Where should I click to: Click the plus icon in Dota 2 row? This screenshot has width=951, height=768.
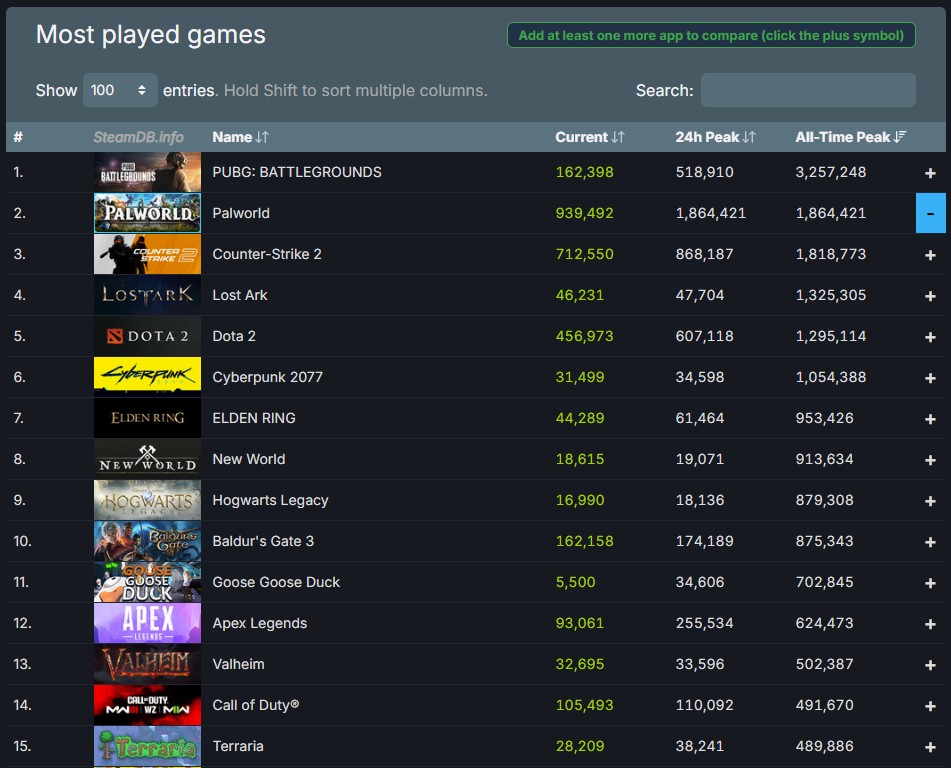click(x=930, y=337)
